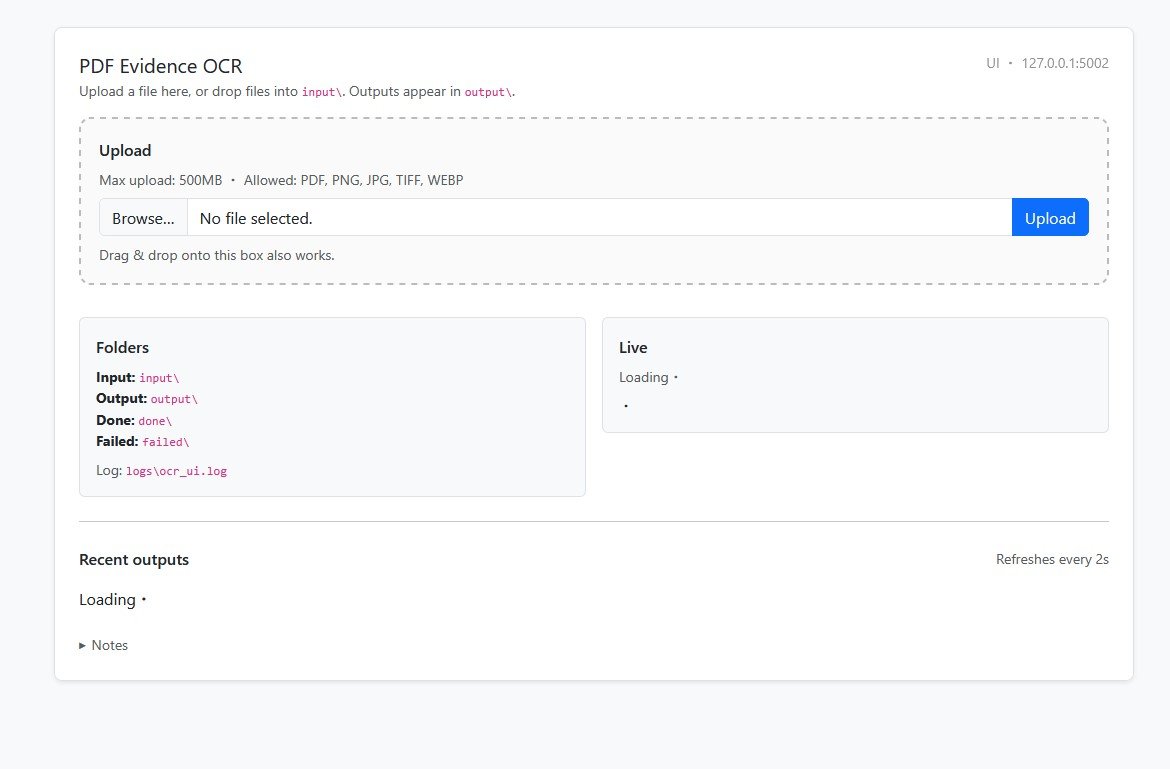
Task: Click the pink input\ code in subtitle
Action: pos(322,92)
